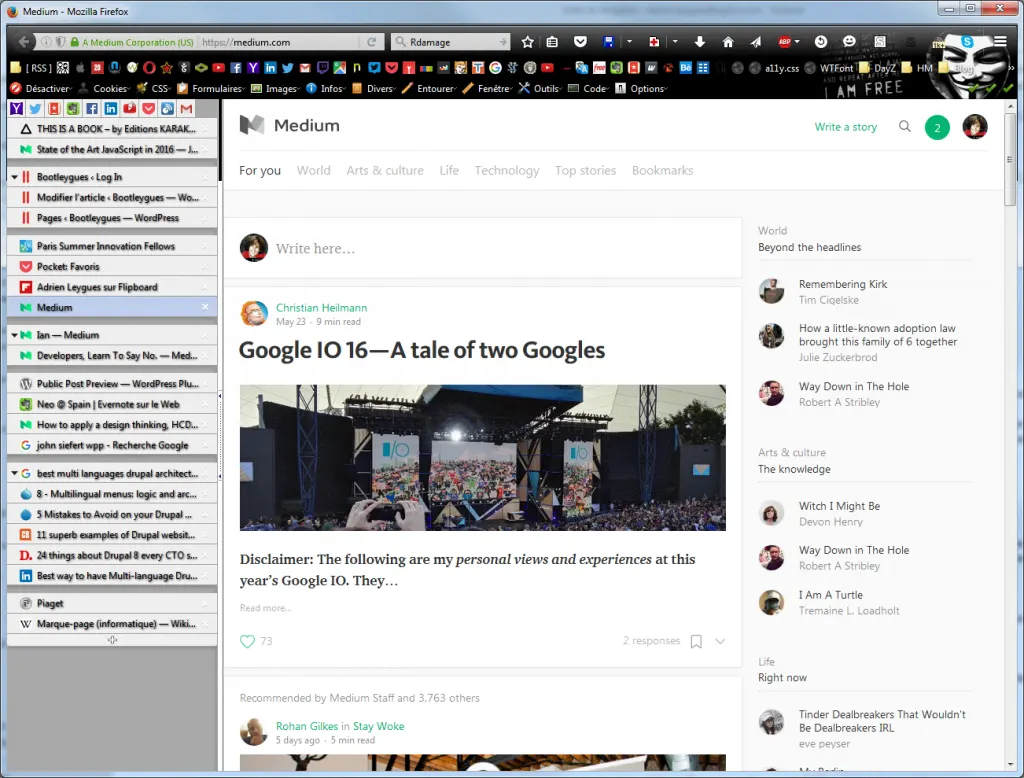Viewport: 1024px width, 778px height.
Task: Open the bookmarks list icon in the toolbar
Action: (x=552, y=42)
